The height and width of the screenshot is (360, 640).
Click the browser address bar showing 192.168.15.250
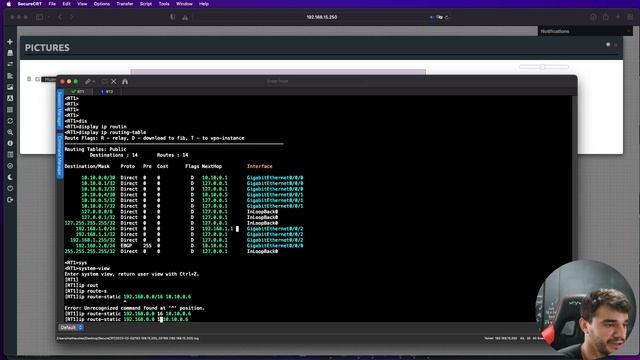pos(322,17)
